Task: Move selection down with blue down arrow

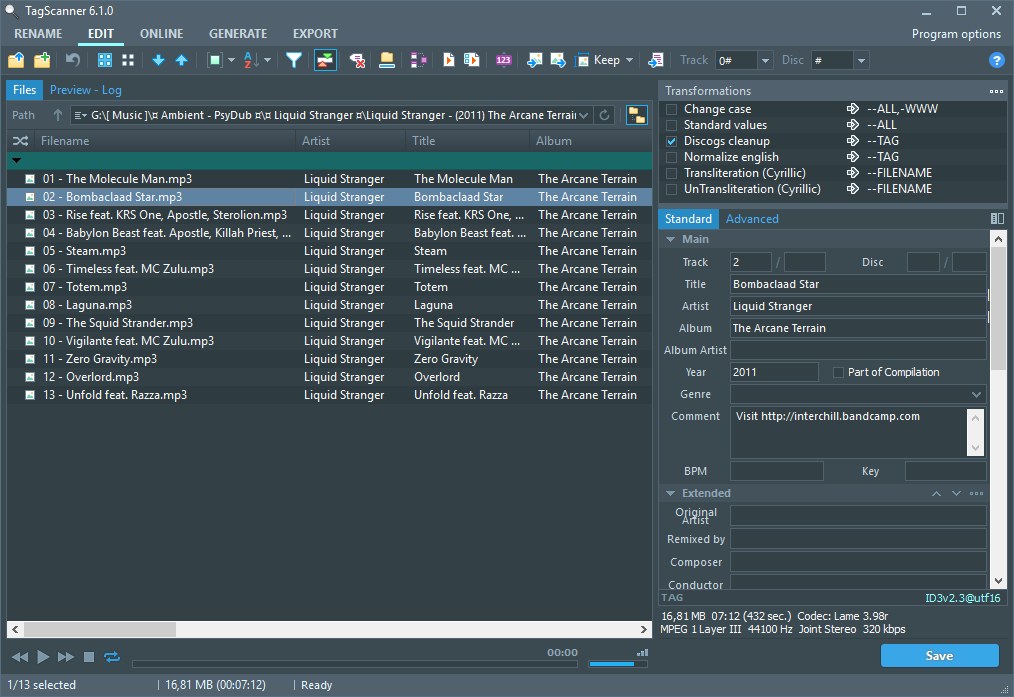Action: point(158,60)
